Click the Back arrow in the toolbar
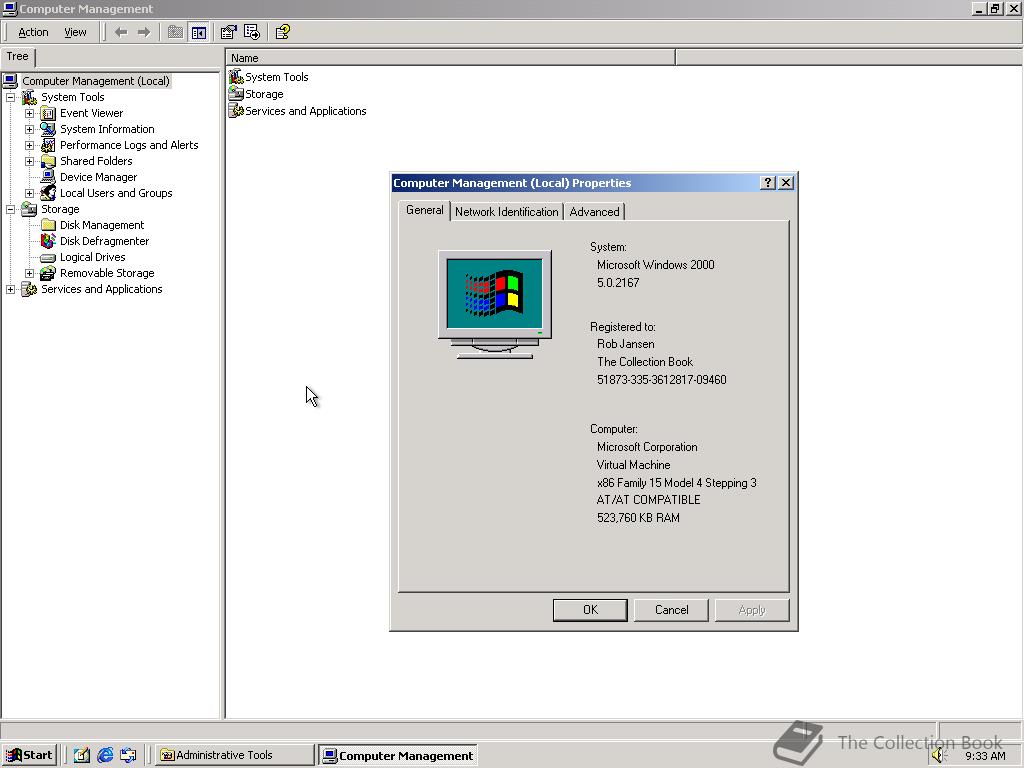The height and width of the screenshot is (768, 1024). [121, 32]
